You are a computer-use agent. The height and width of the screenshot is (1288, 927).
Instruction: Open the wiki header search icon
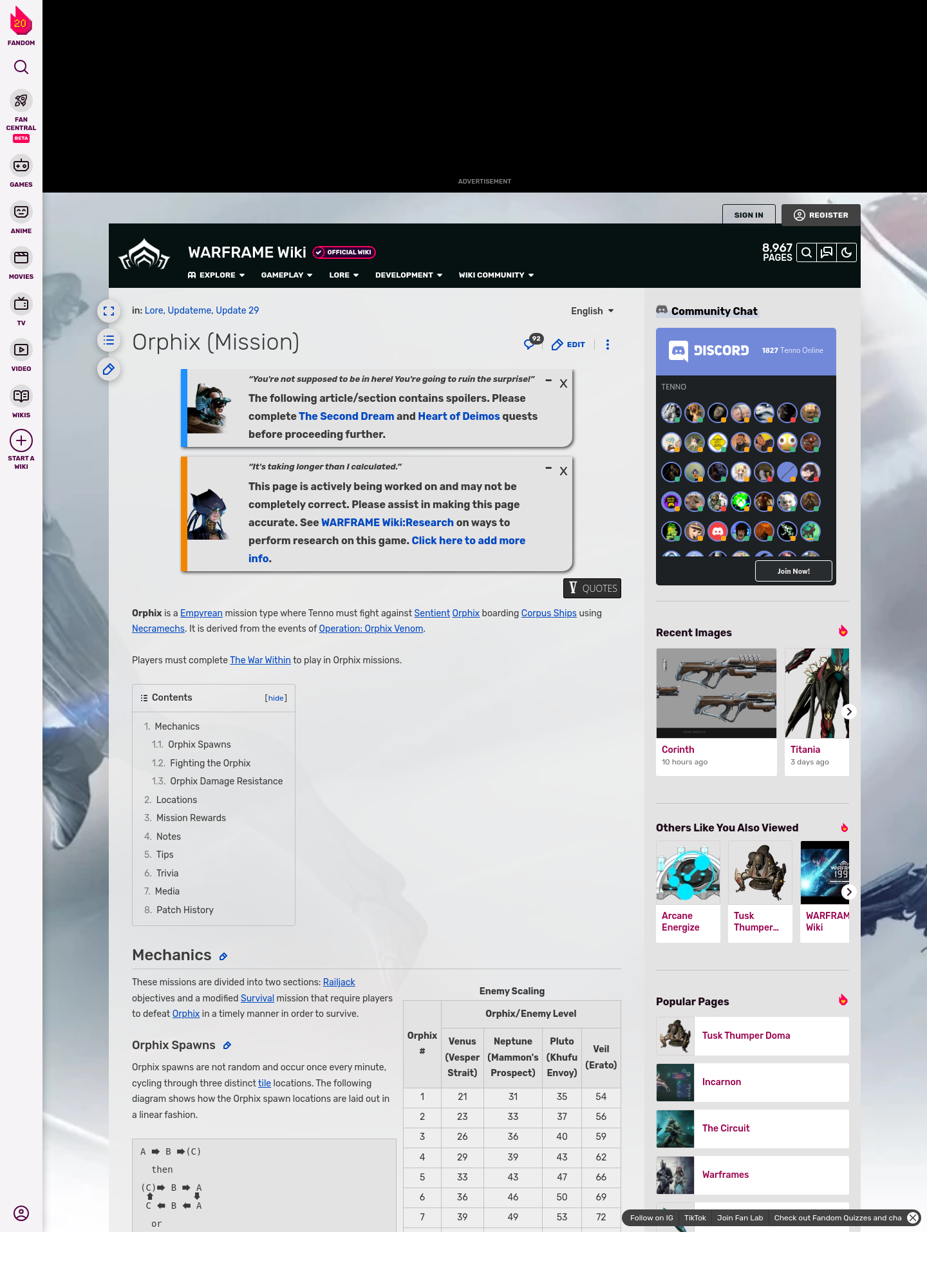[807, 252]
